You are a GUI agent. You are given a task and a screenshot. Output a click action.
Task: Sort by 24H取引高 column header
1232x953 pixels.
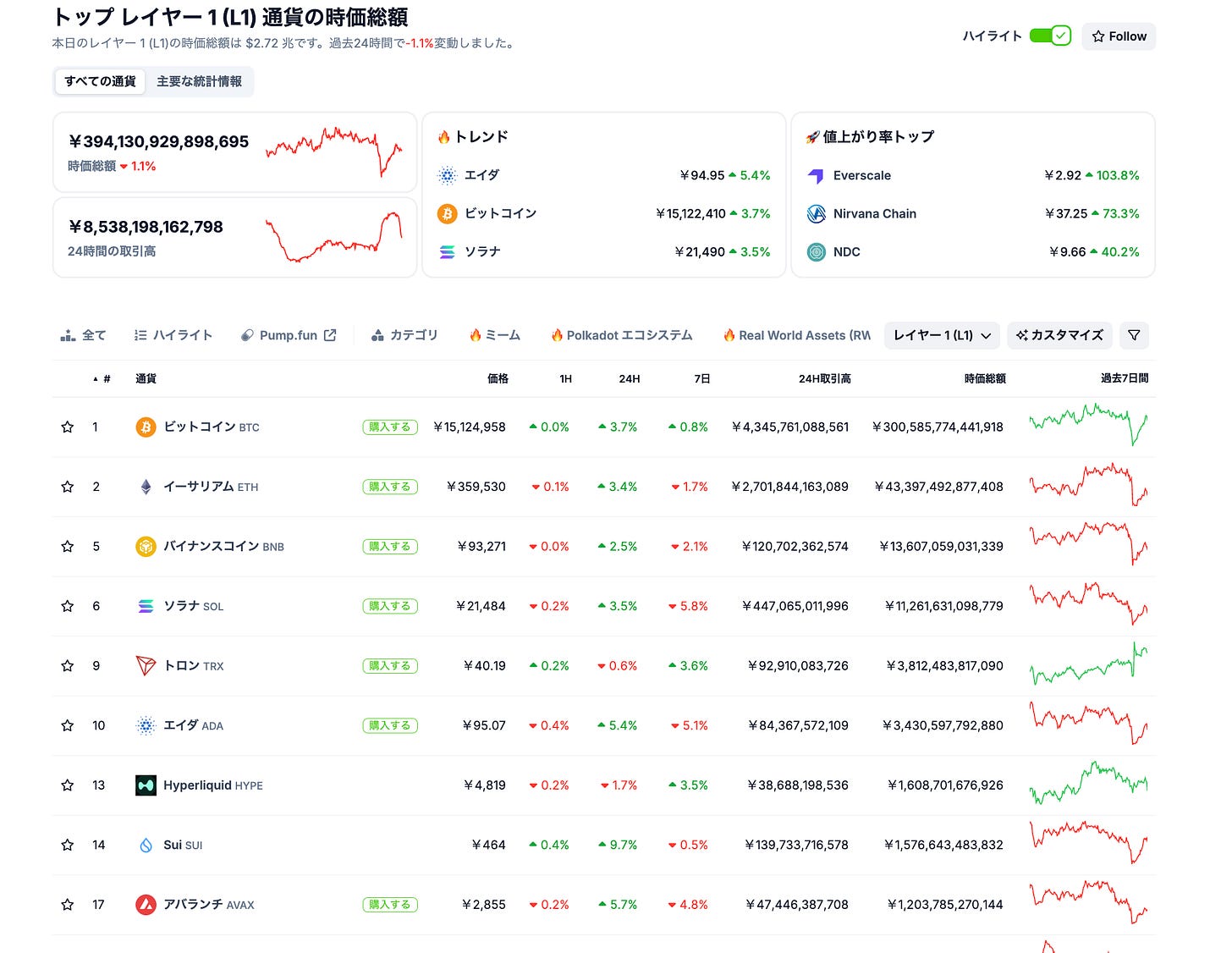[x=824, y=378]
